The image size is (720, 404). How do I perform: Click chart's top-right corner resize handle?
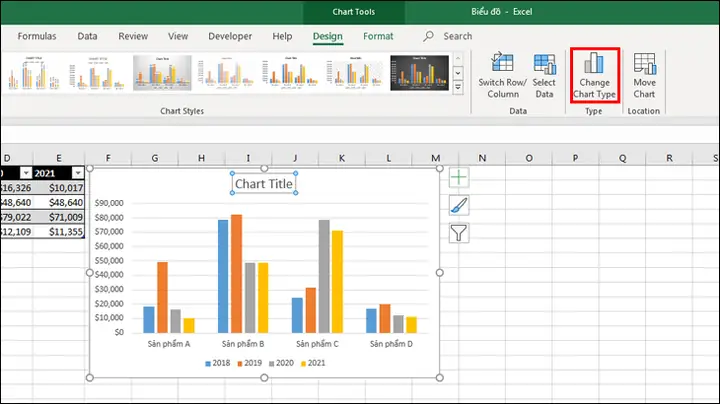tap(439, 168)
